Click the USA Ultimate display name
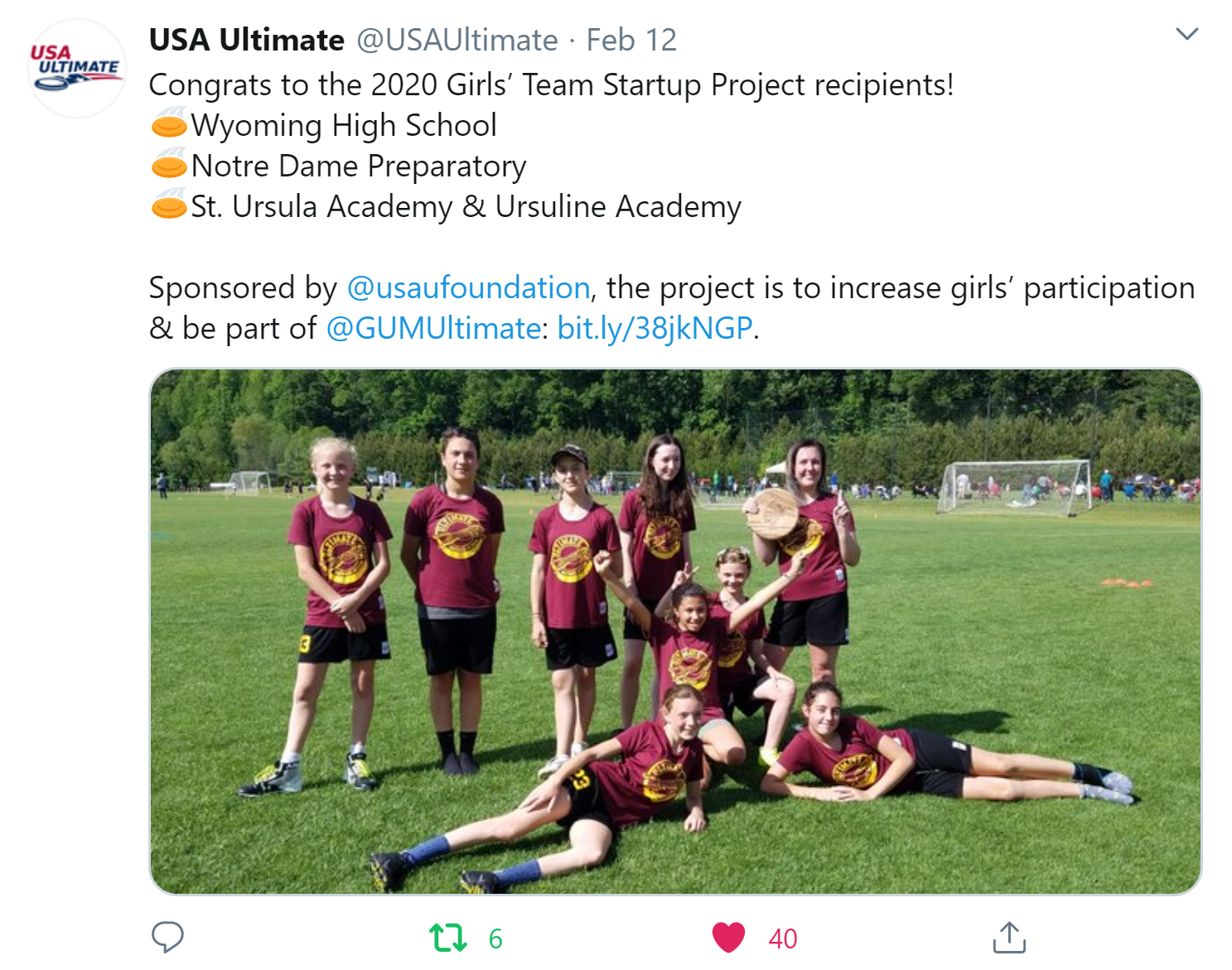The height and width of the screenshot is (970, 1232). pyautogui.click(x=247, y=40)
